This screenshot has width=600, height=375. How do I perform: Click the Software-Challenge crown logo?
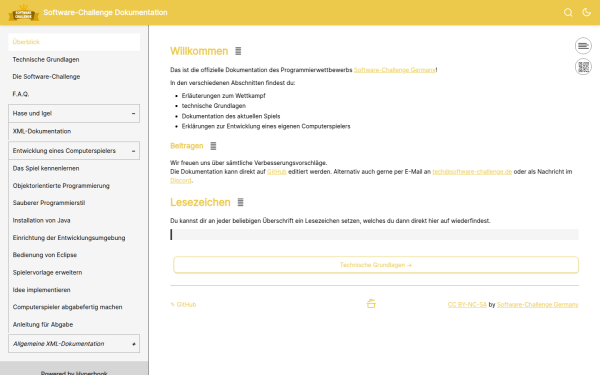coord(23,13)
